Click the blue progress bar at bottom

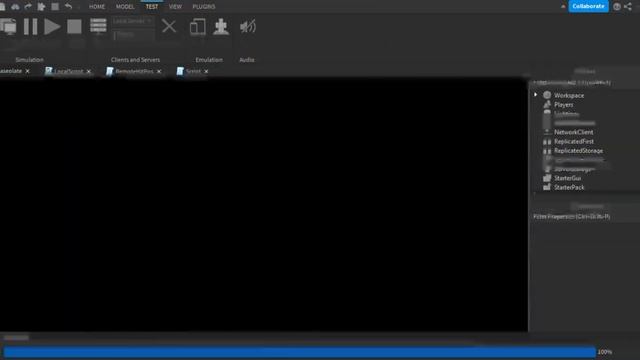click(x=300, y=352)
